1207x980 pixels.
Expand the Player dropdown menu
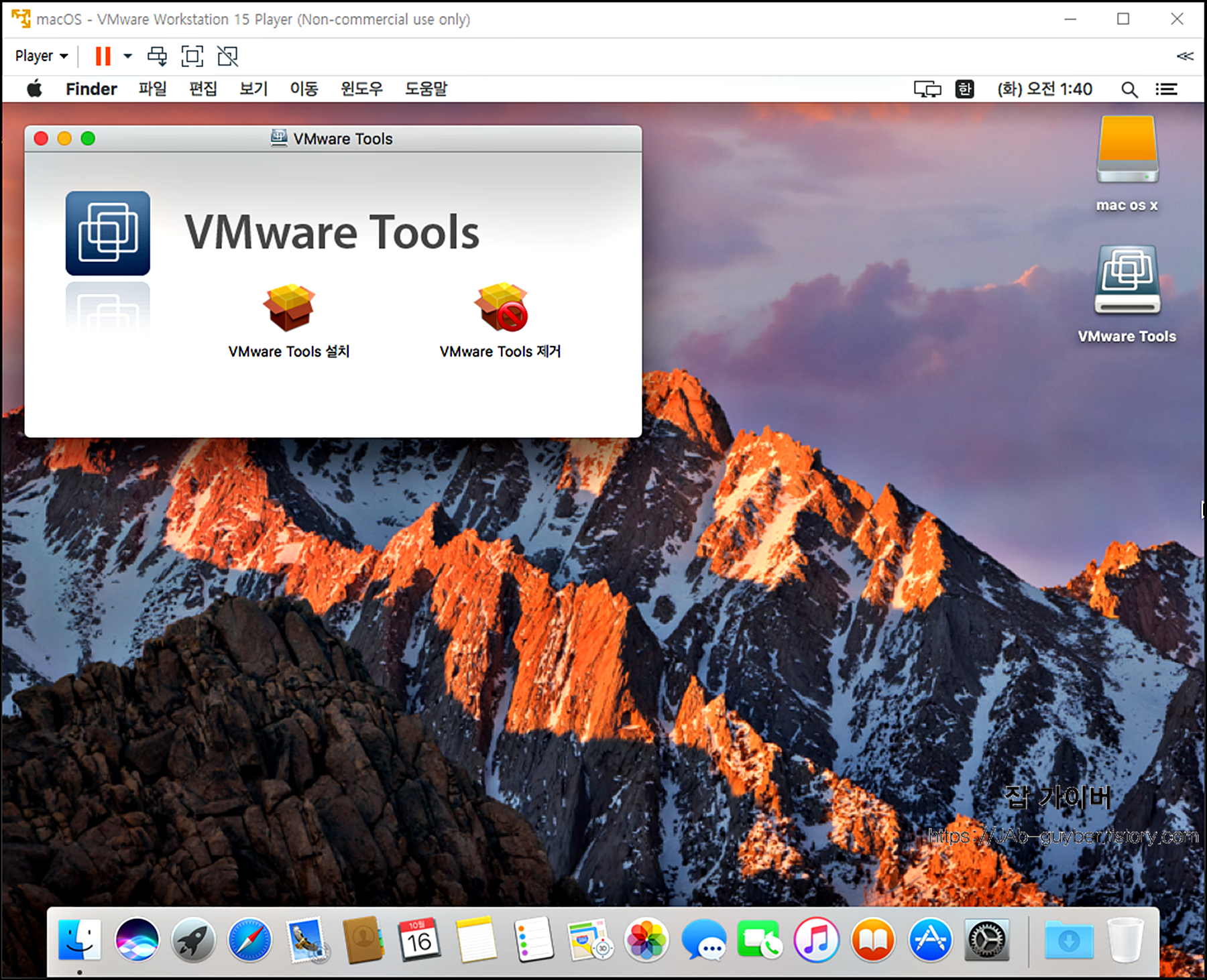click(x=42, y=56)
